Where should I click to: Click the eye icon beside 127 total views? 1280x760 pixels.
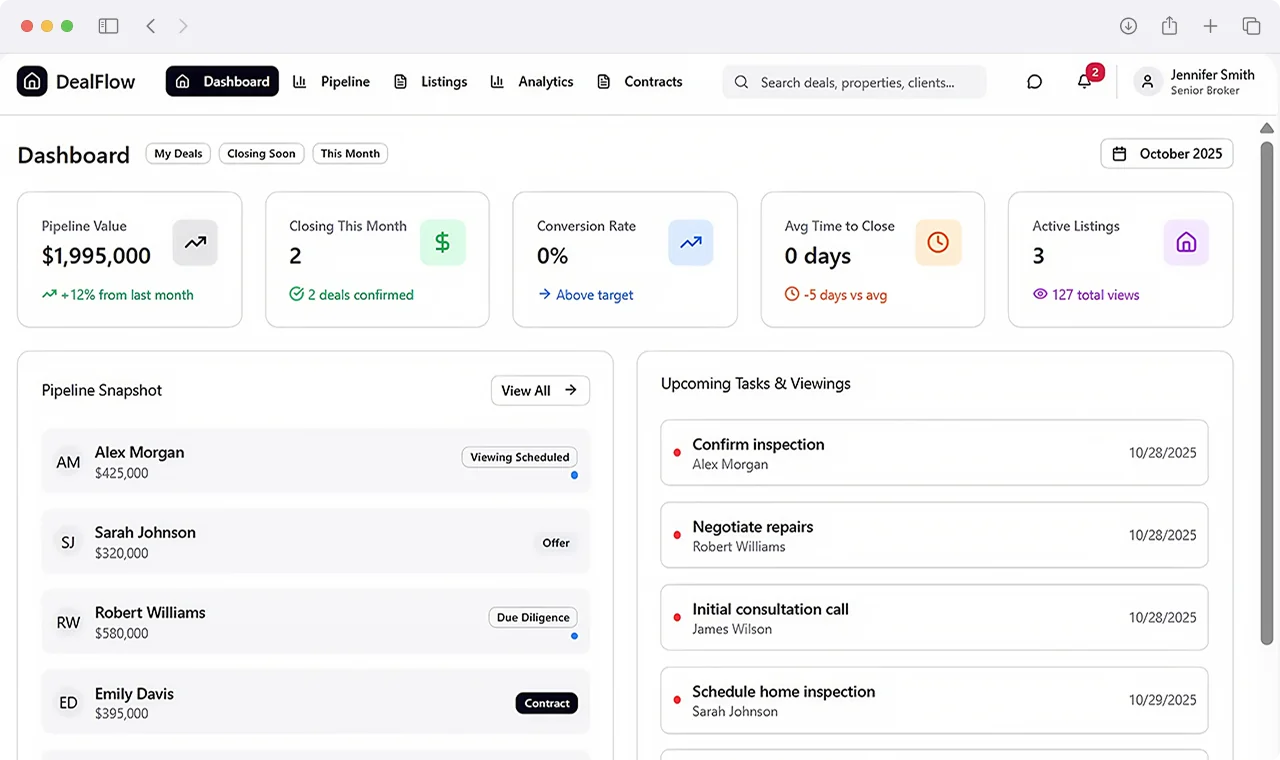coord(1040,295)
